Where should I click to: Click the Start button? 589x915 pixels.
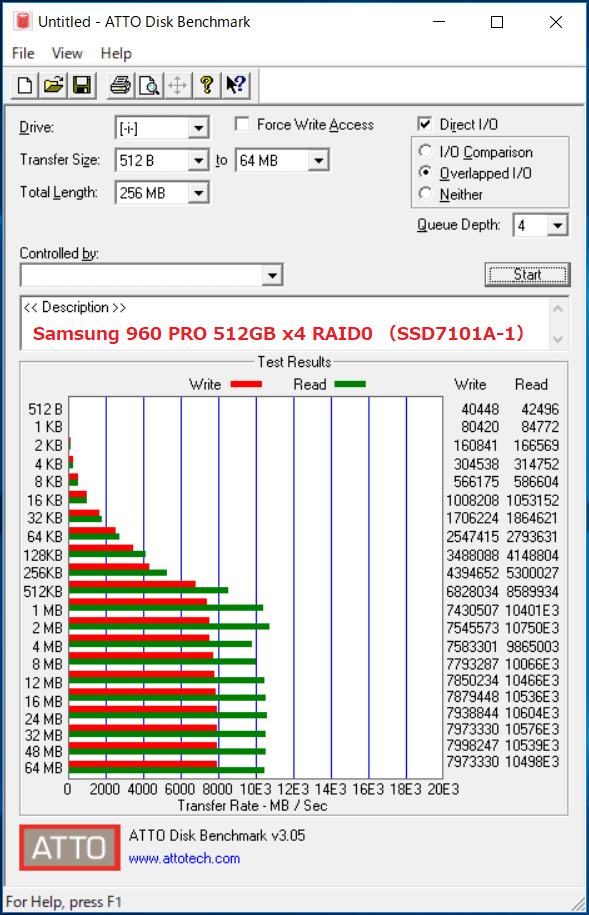pyautogui.click(x=527, y=275)
